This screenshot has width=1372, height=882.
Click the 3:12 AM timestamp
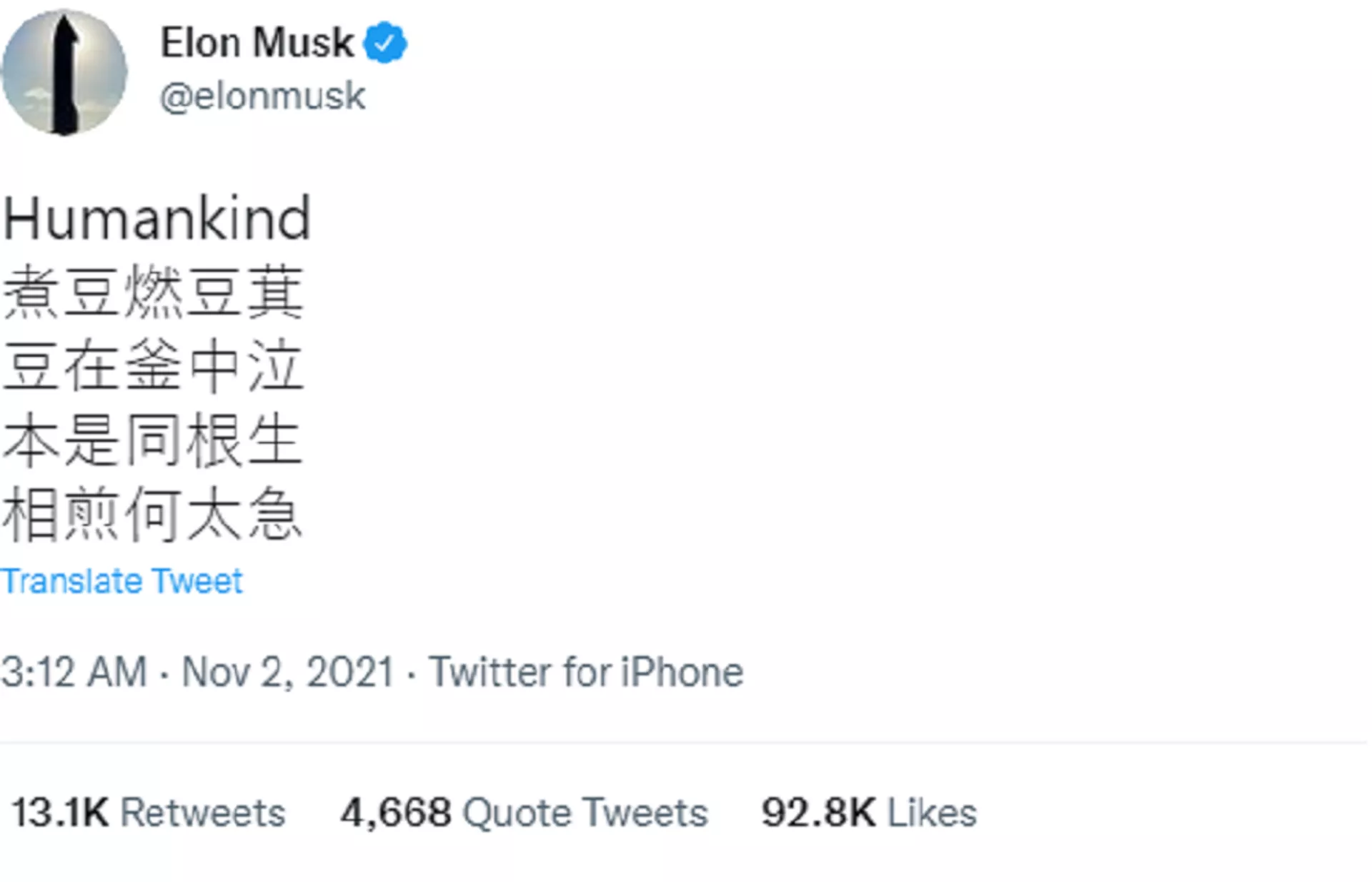(x=74, y=673)
